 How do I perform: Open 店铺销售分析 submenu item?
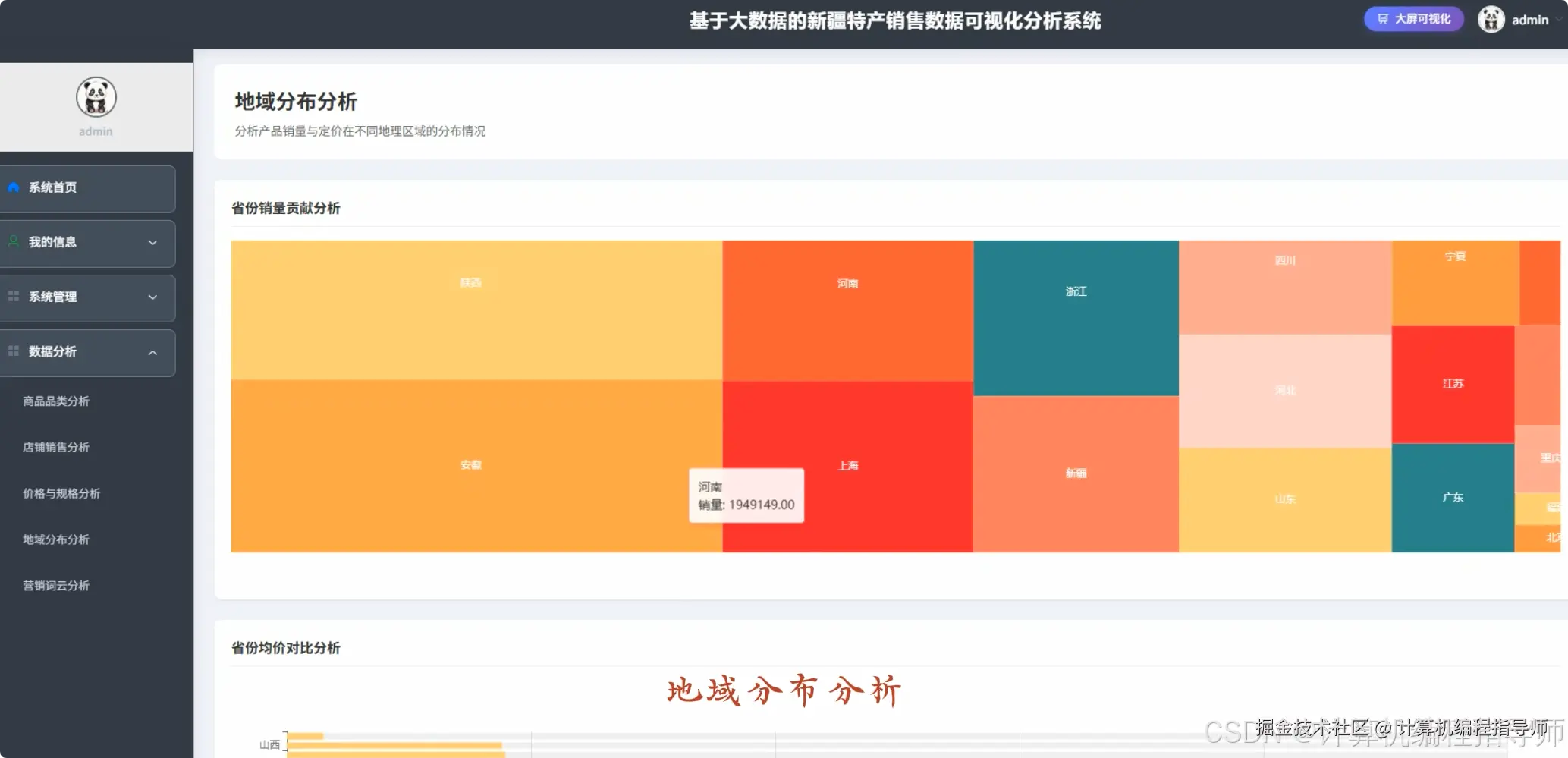pos(56,448)
